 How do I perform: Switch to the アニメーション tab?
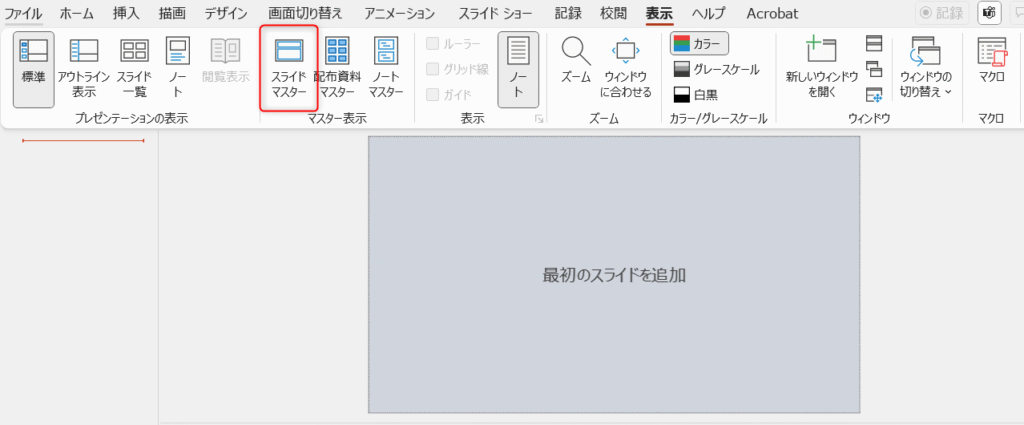(400, 13)
